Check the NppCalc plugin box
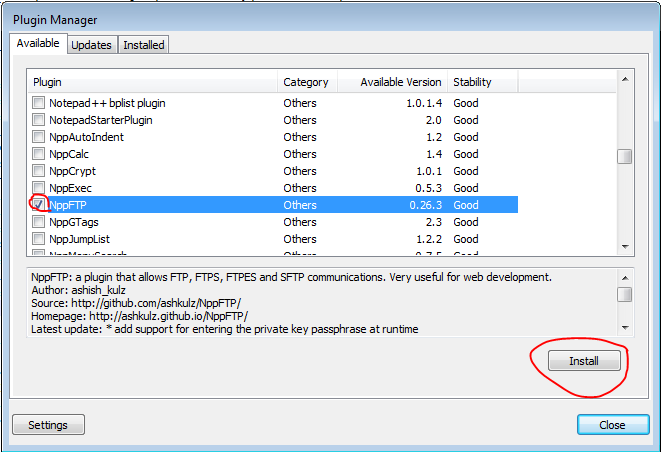661x452 pixels. point(38,153)
